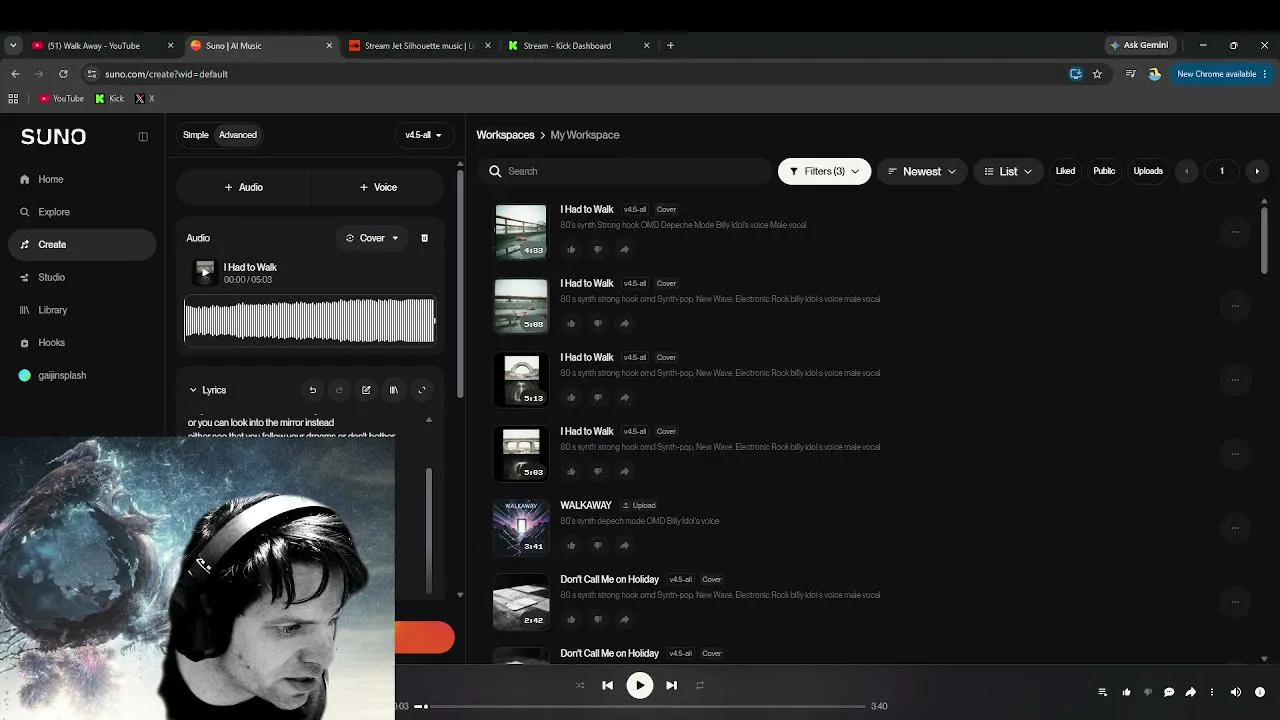Collapse the Lyrics section
The image size is (1280, 720).
(208, 390)
